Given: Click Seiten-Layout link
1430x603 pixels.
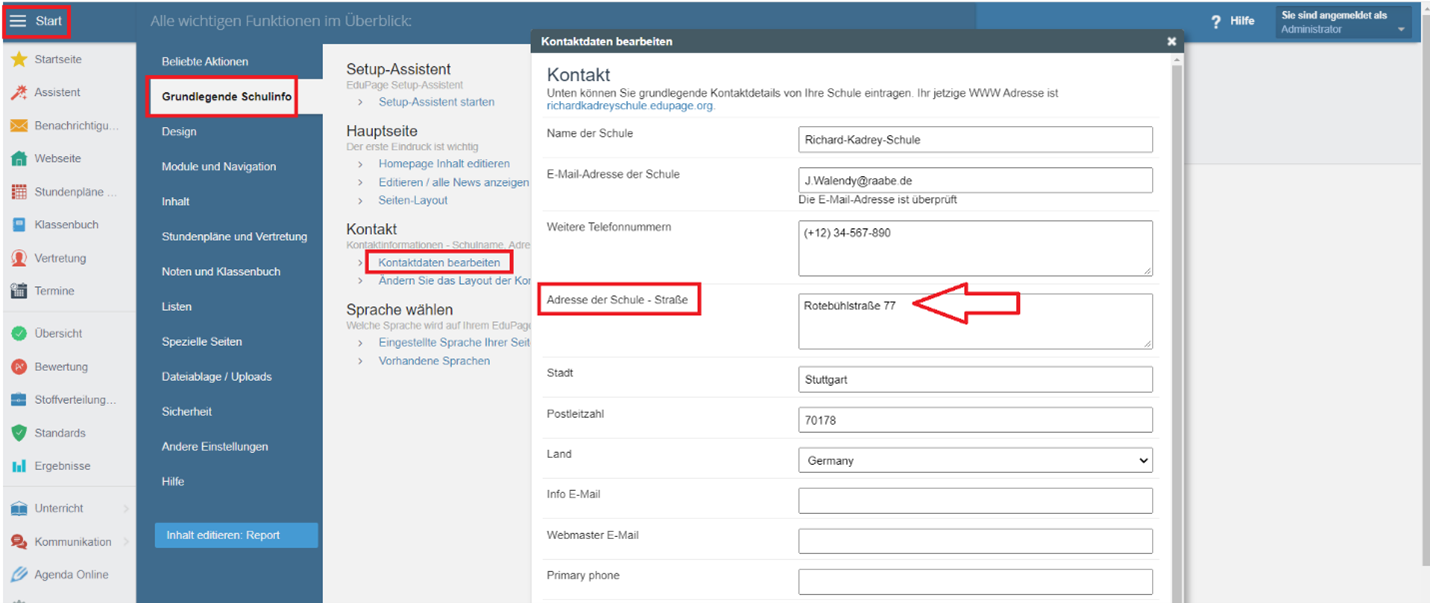Looking at the screenshot, I should [x=413, y=200].
